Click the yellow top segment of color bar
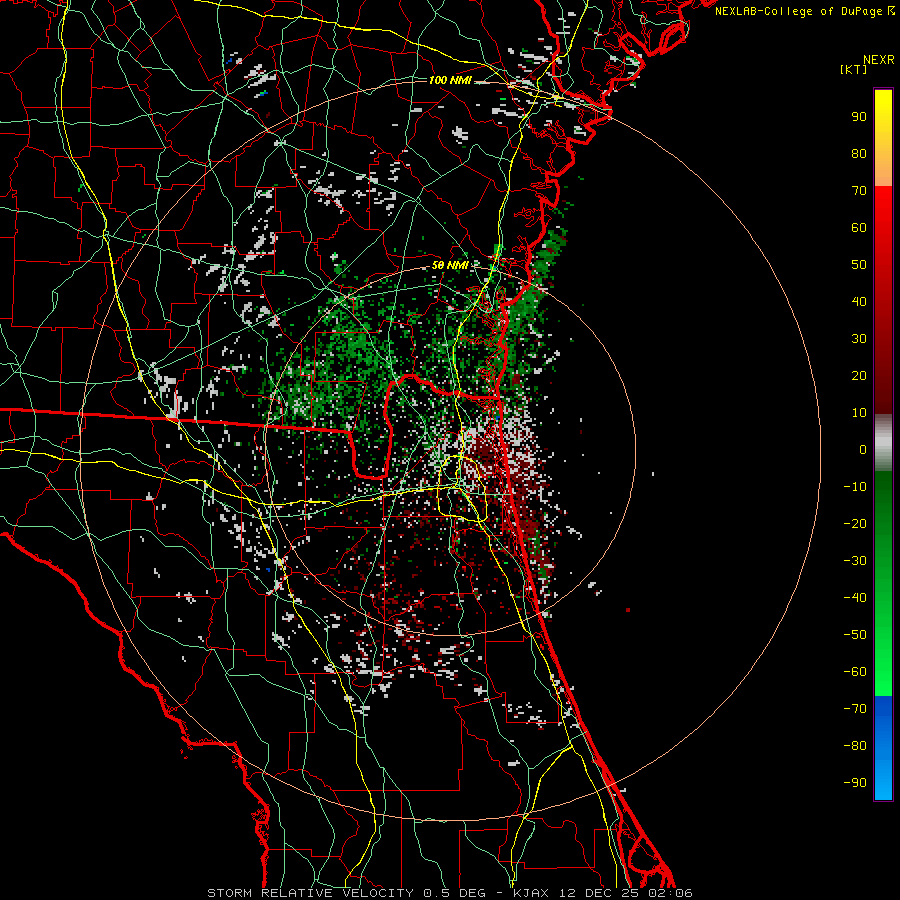 [x=883, y=138]
